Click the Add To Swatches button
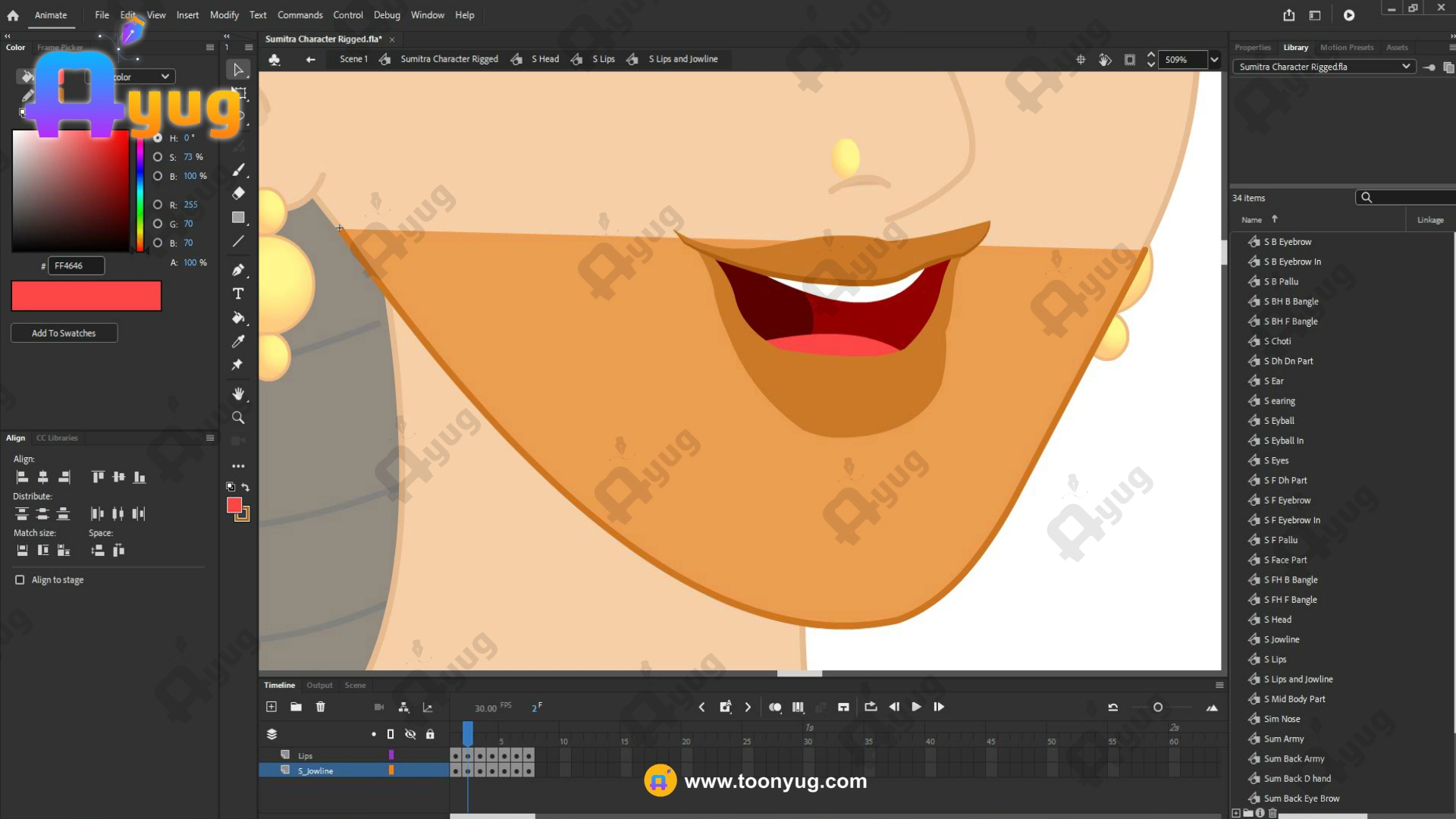This screenshot has height=819, width=1456. point(64,333)
